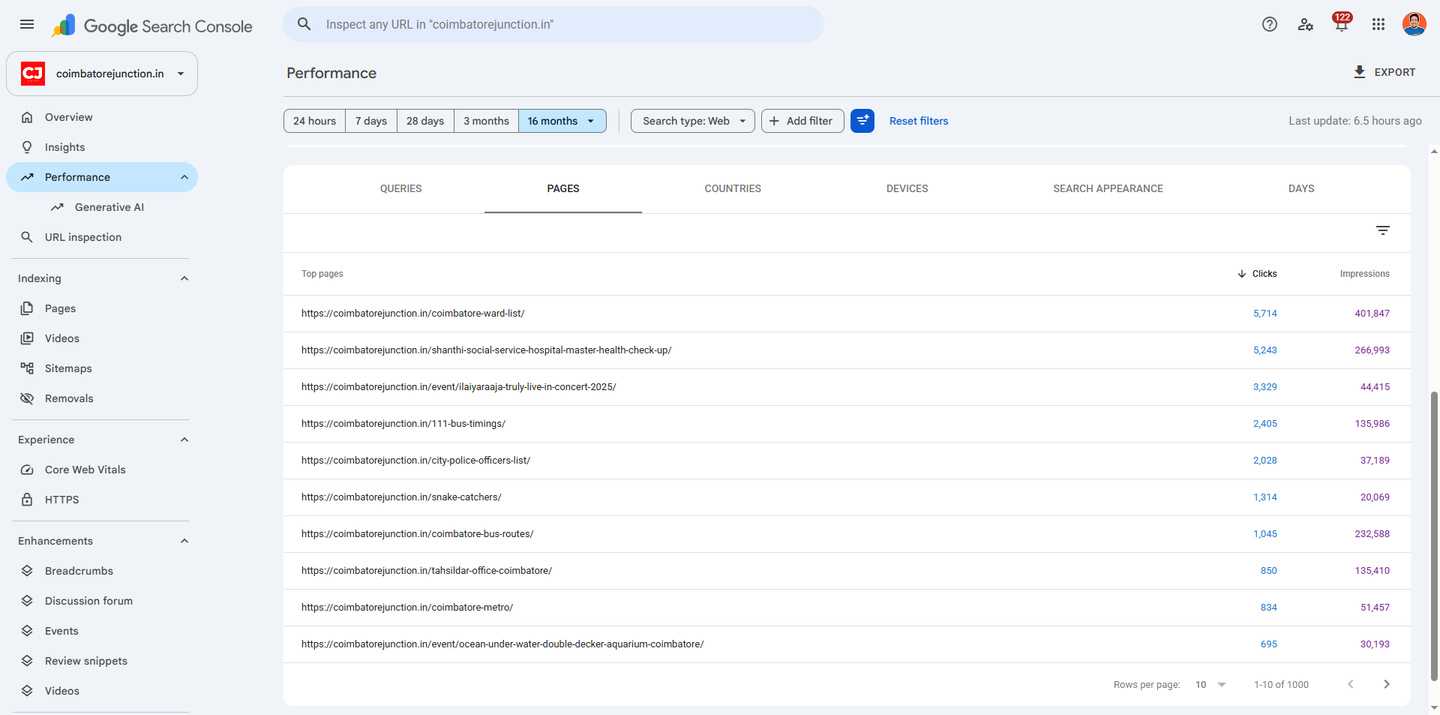Sort by the Impressions column header
This screenshot has width=1440, height=715.
1364,273
